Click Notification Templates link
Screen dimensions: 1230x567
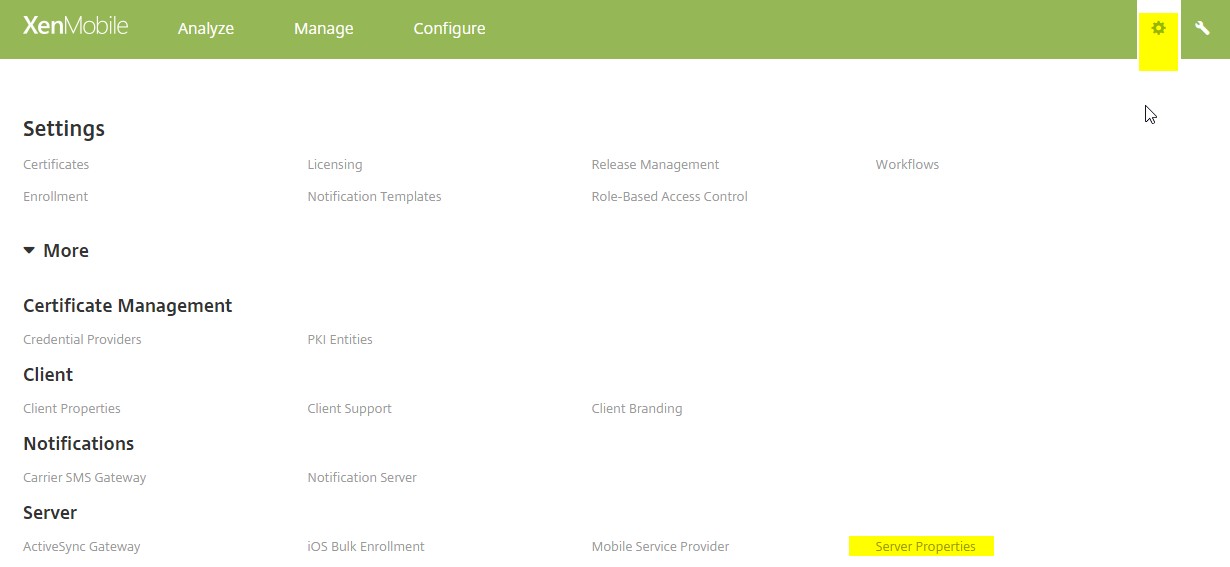pyautogui.click(x=374, y=197)
